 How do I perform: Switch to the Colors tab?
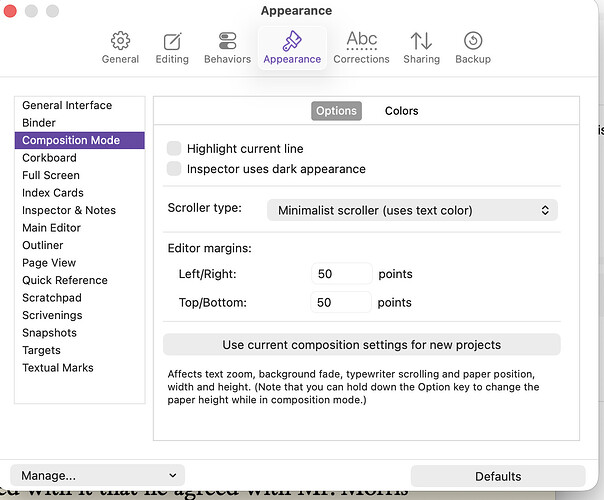401,111
